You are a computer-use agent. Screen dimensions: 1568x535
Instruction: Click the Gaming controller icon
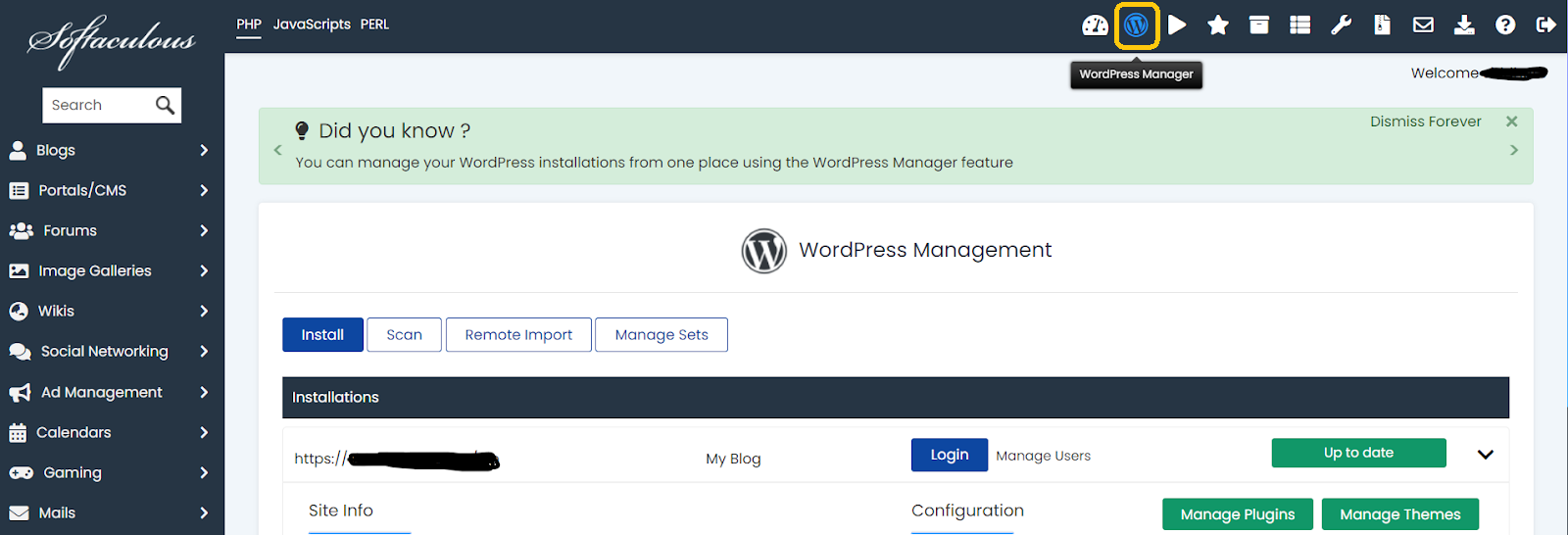tap(21, 472)
